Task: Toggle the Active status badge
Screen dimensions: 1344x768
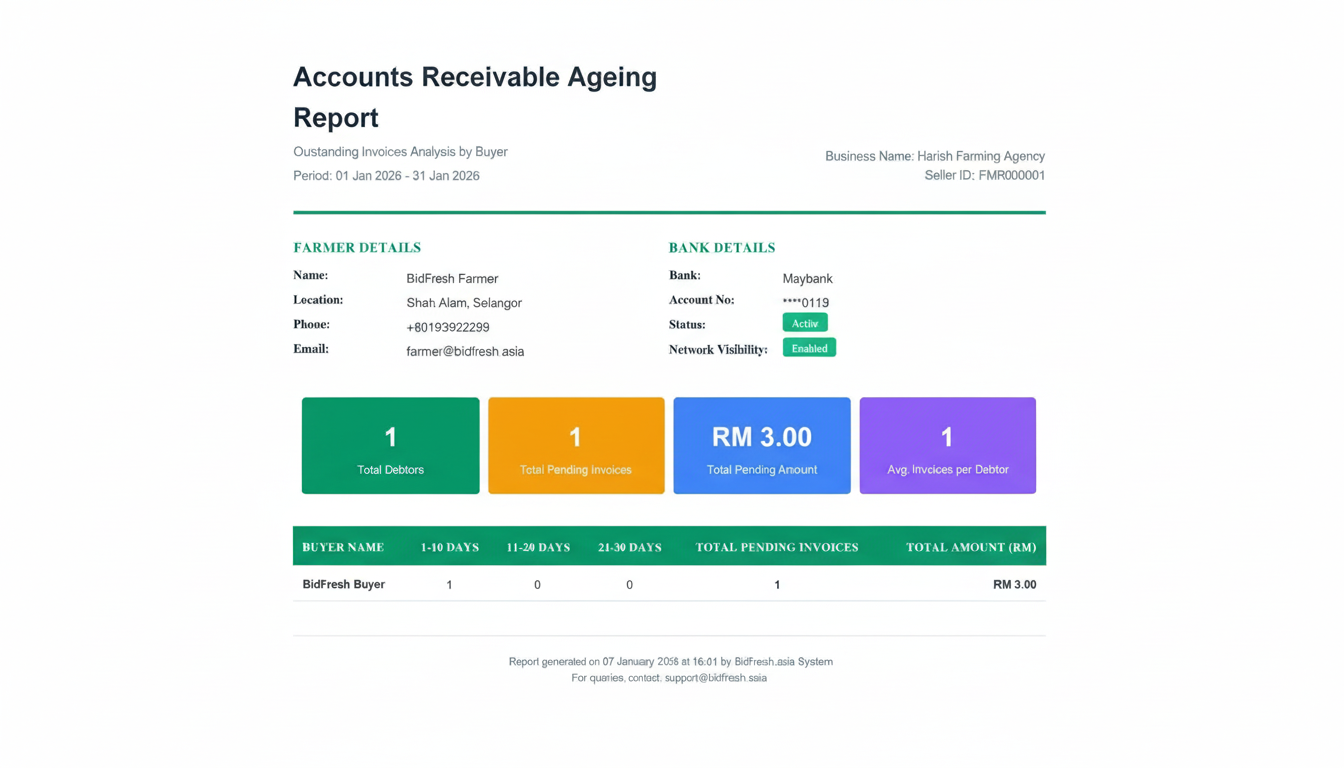Action: (805, 323)
